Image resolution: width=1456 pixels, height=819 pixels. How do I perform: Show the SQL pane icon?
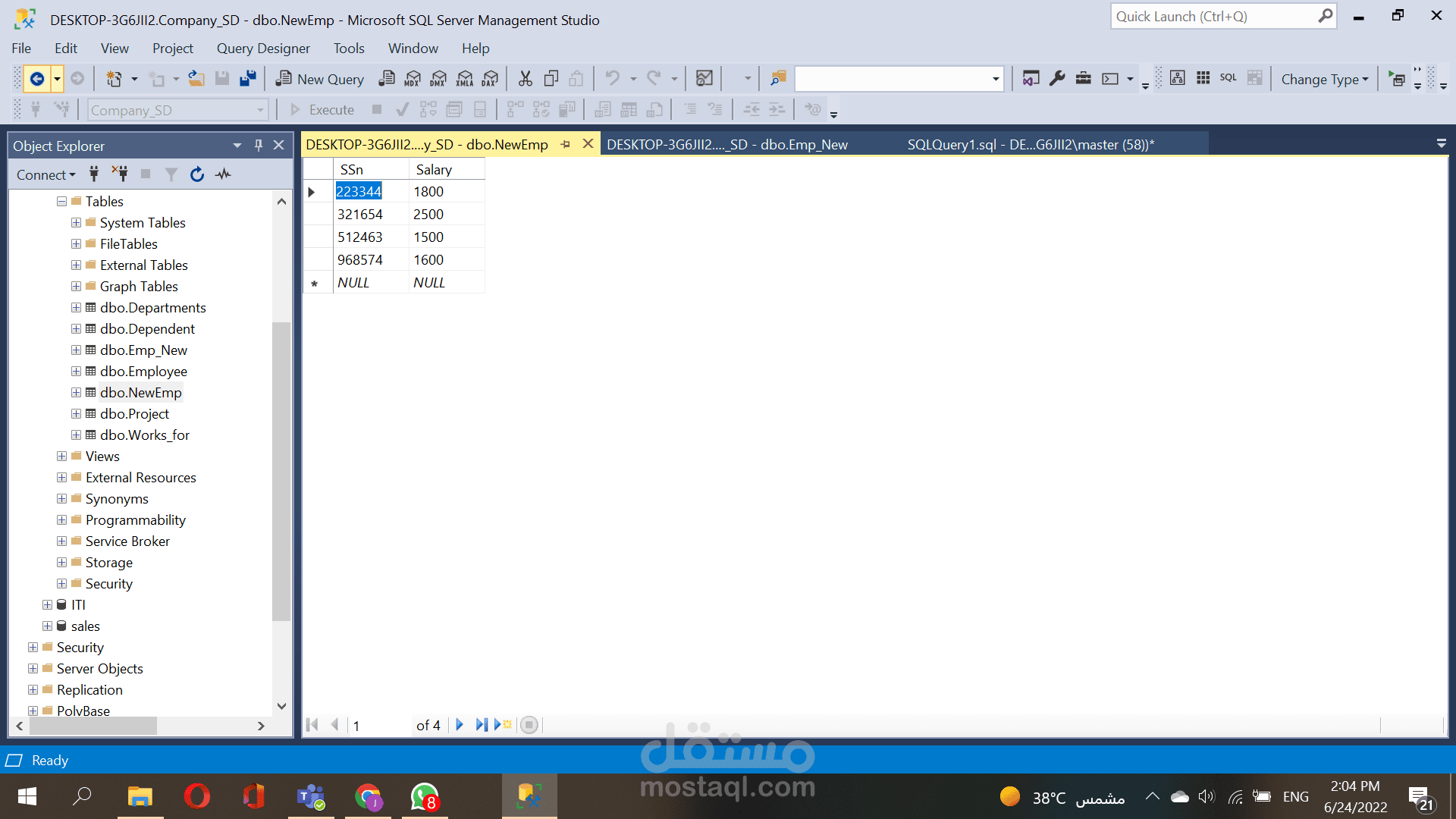[1228, 78]
